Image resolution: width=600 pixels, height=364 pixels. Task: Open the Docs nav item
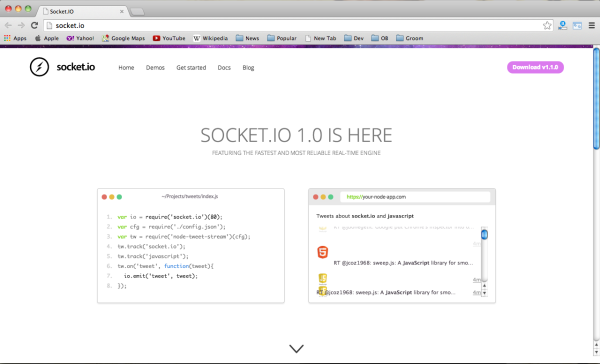tap(224, 67)
